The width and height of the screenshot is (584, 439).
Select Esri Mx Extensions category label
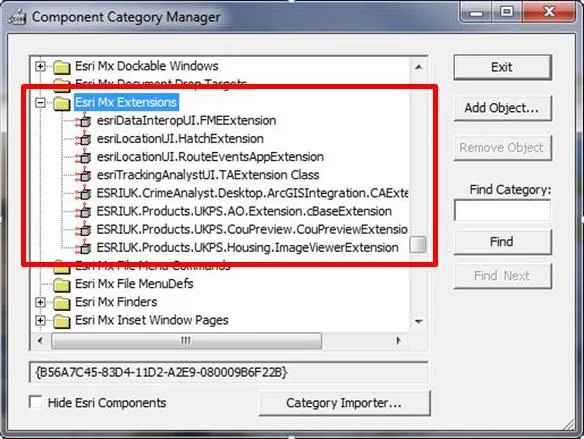[126, 102]
